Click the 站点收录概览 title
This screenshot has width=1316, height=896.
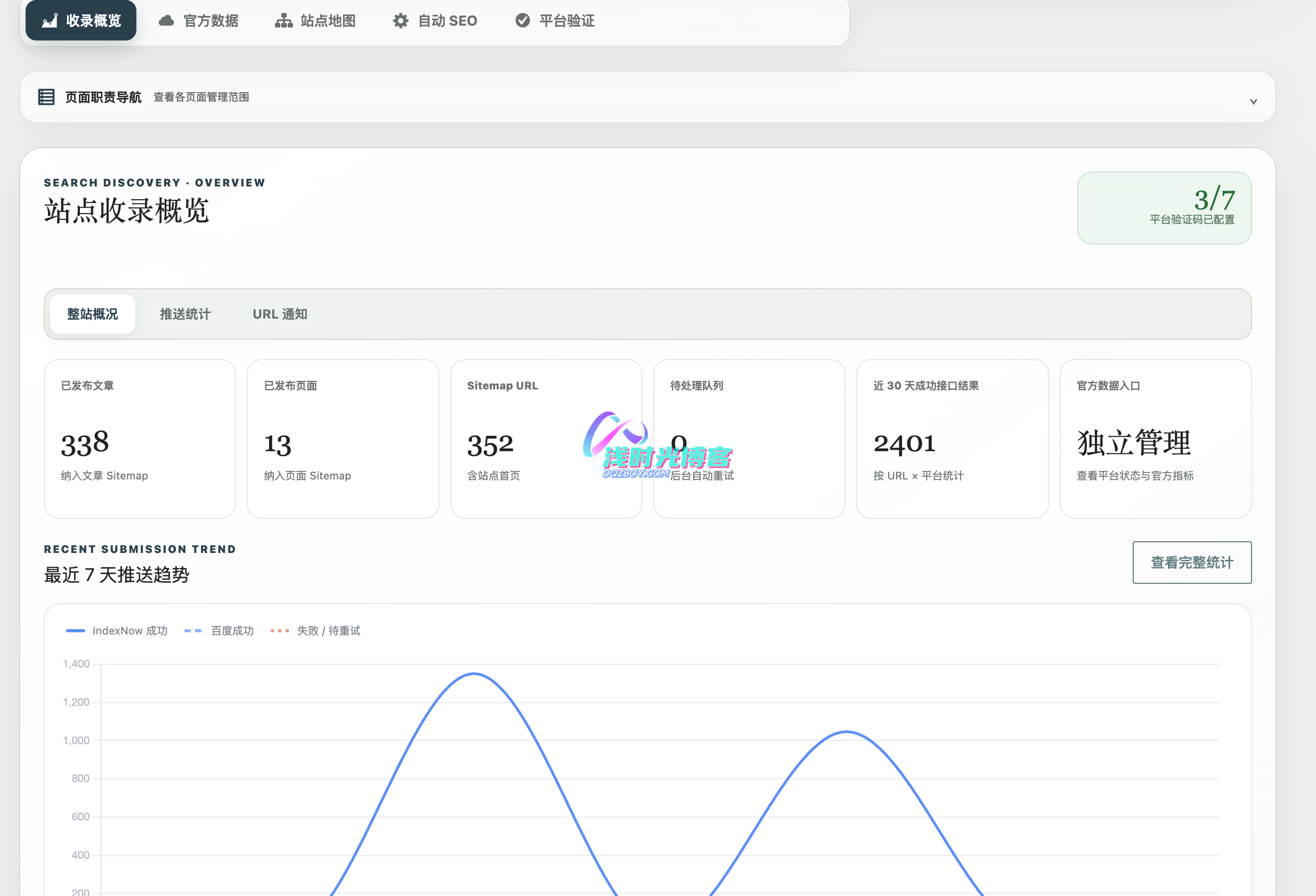pos(127,211)
